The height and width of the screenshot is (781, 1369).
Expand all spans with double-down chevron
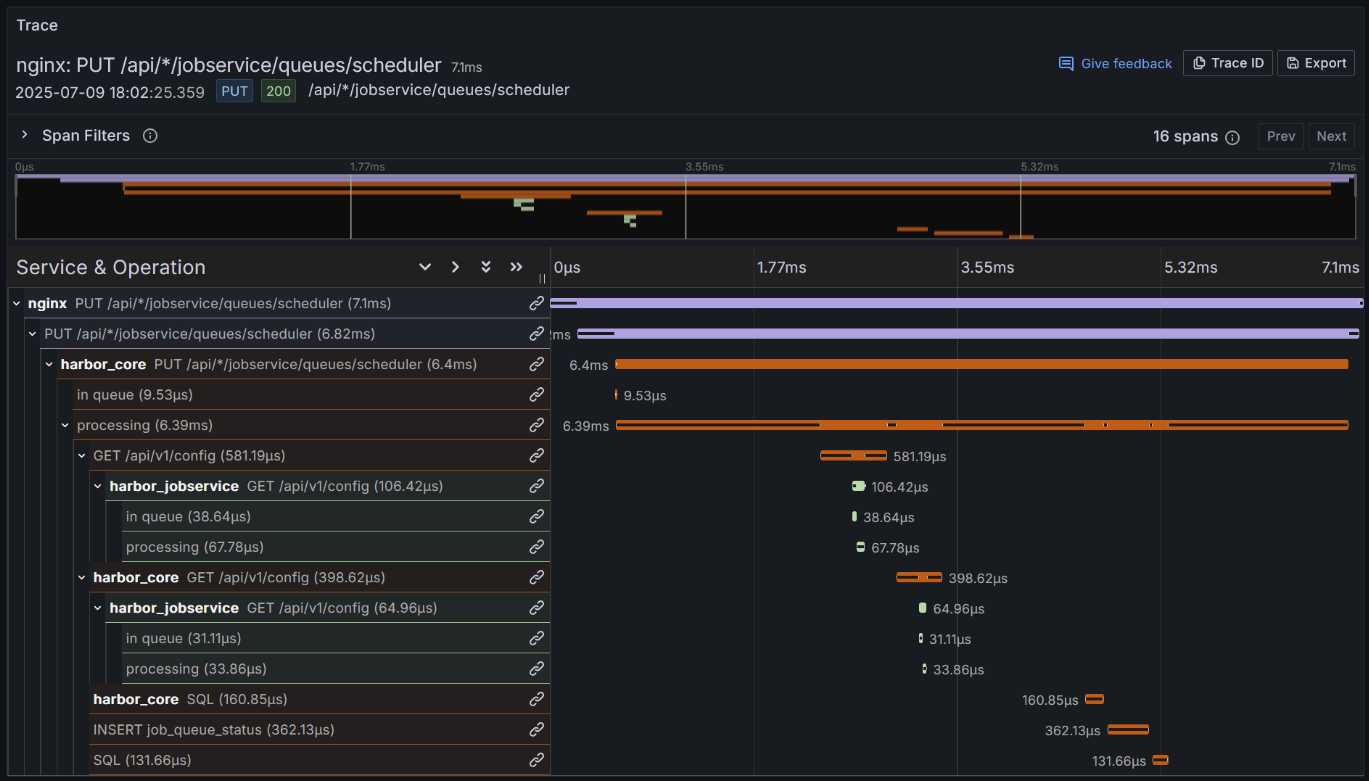486,267
